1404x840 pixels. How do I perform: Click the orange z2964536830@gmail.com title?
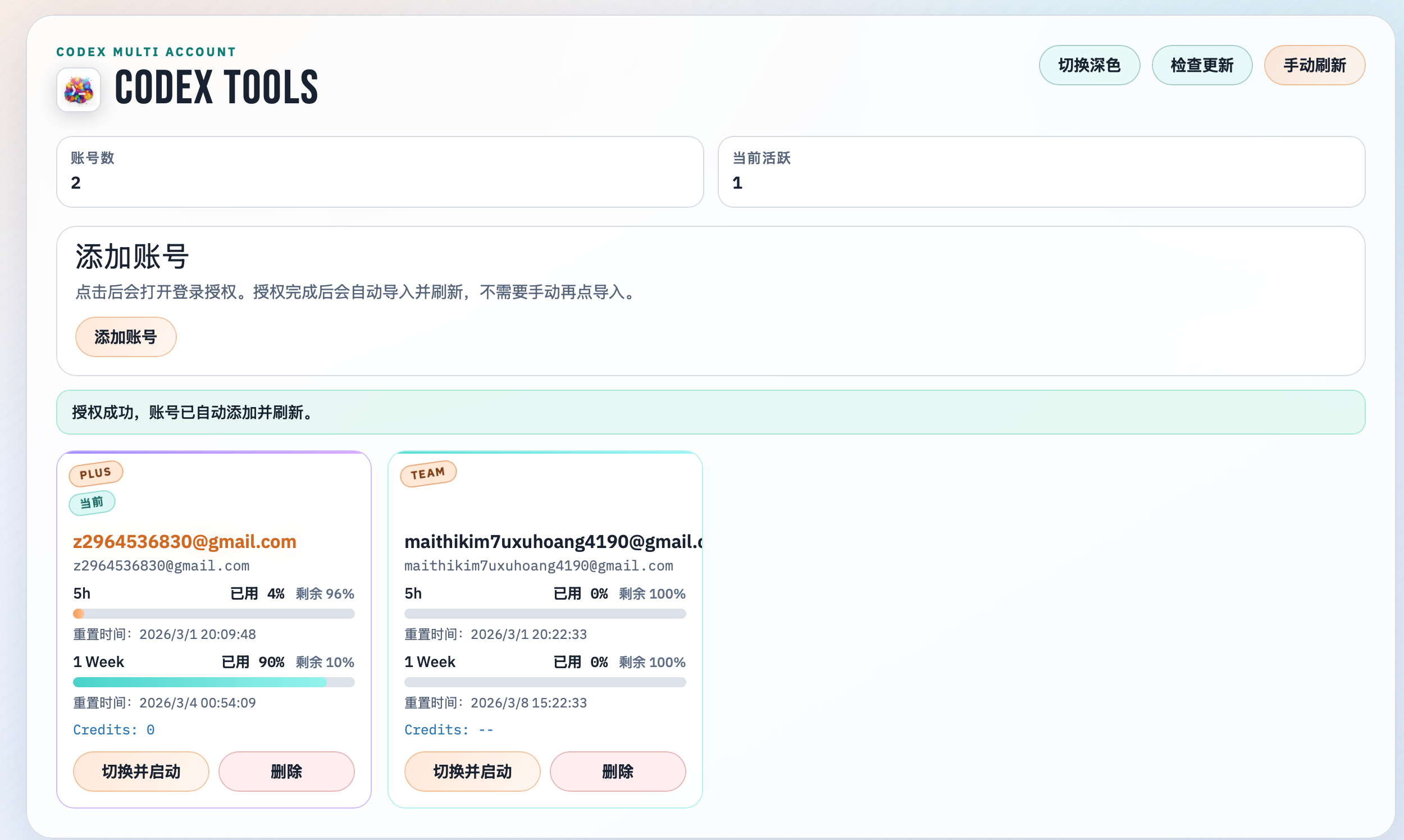185,542
